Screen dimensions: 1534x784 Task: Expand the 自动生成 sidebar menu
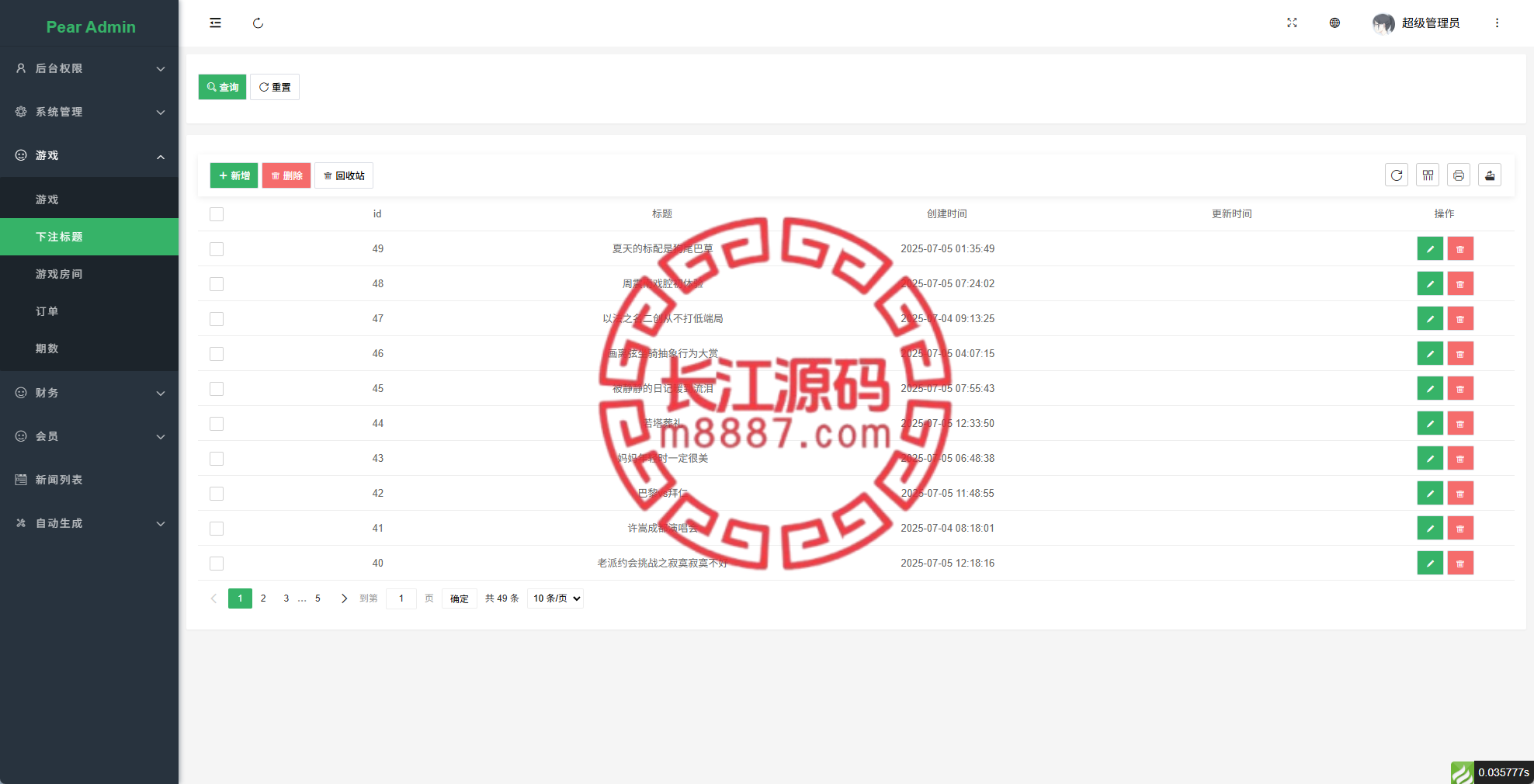pyautogui.click(x=89, y=523)
